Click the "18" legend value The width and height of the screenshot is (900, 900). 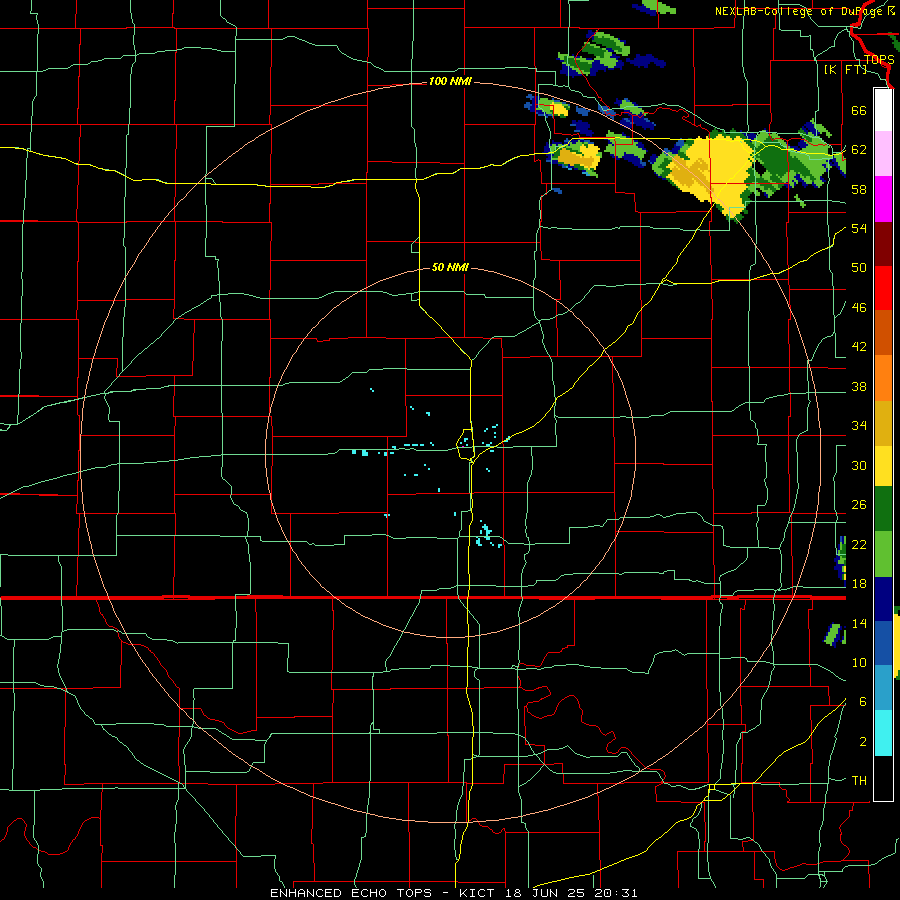(x=859, y=584)
